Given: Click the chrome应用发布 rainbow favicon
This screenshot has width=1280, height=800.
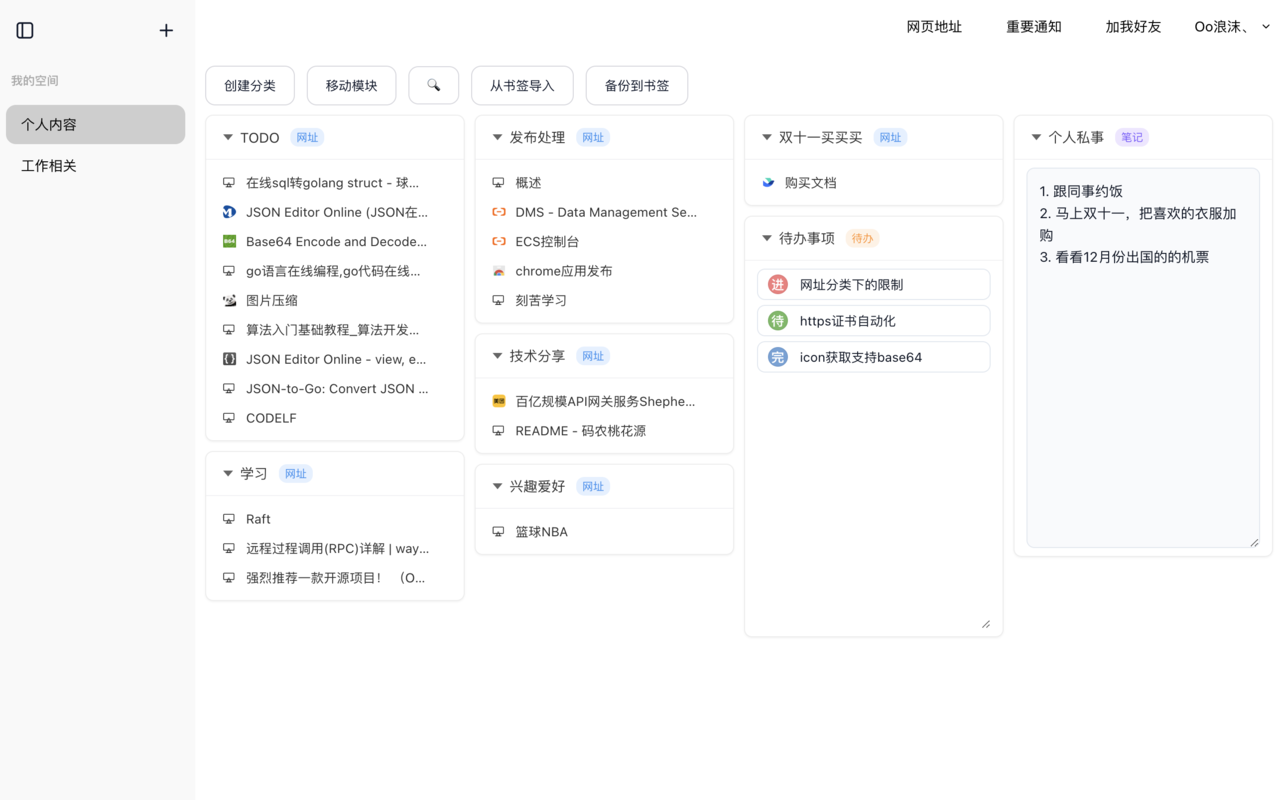Looking at the screenshot, I should [x=499, y=271].
